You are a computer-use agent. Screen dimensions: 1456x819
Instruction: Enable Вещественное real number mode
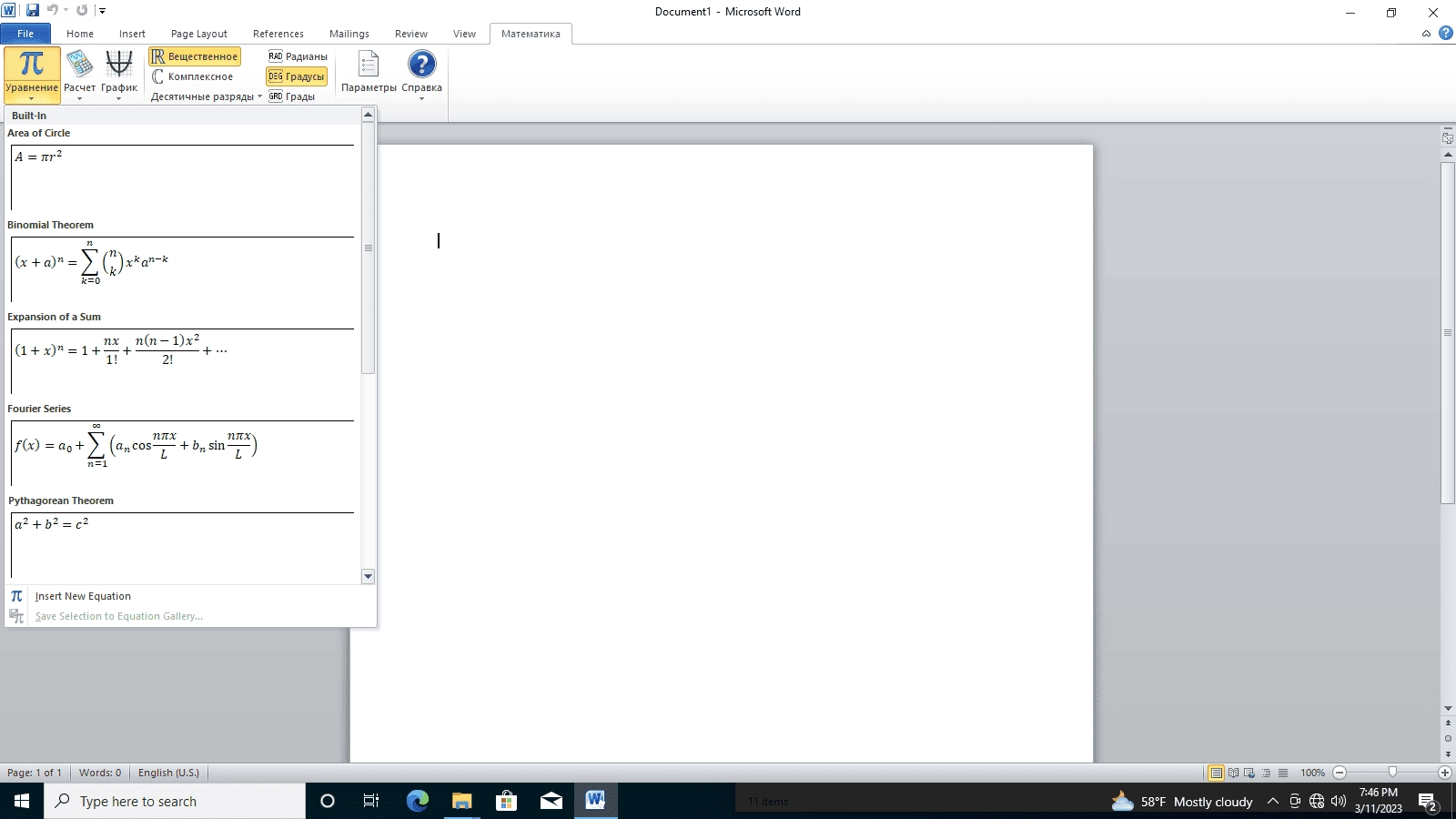click(x=195, y=56)
